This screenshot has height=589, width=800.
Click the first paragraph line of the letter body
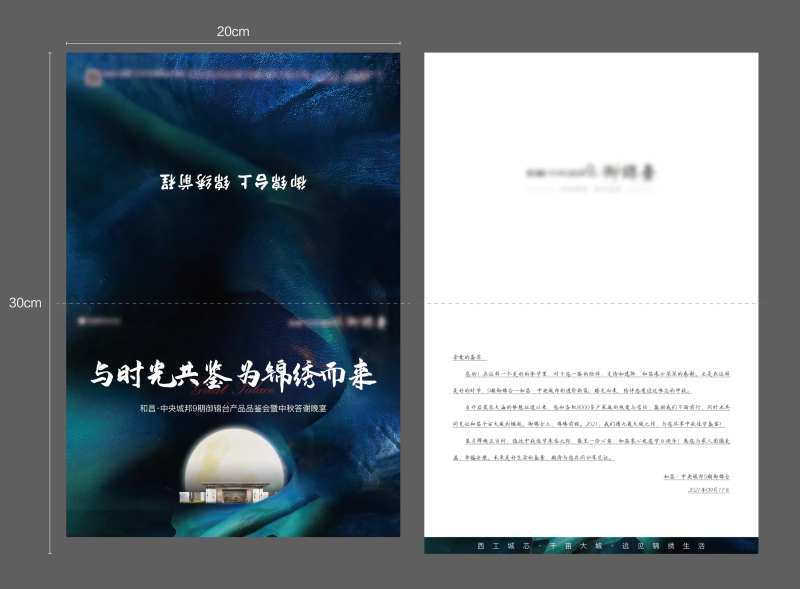[x=597, y=374]
